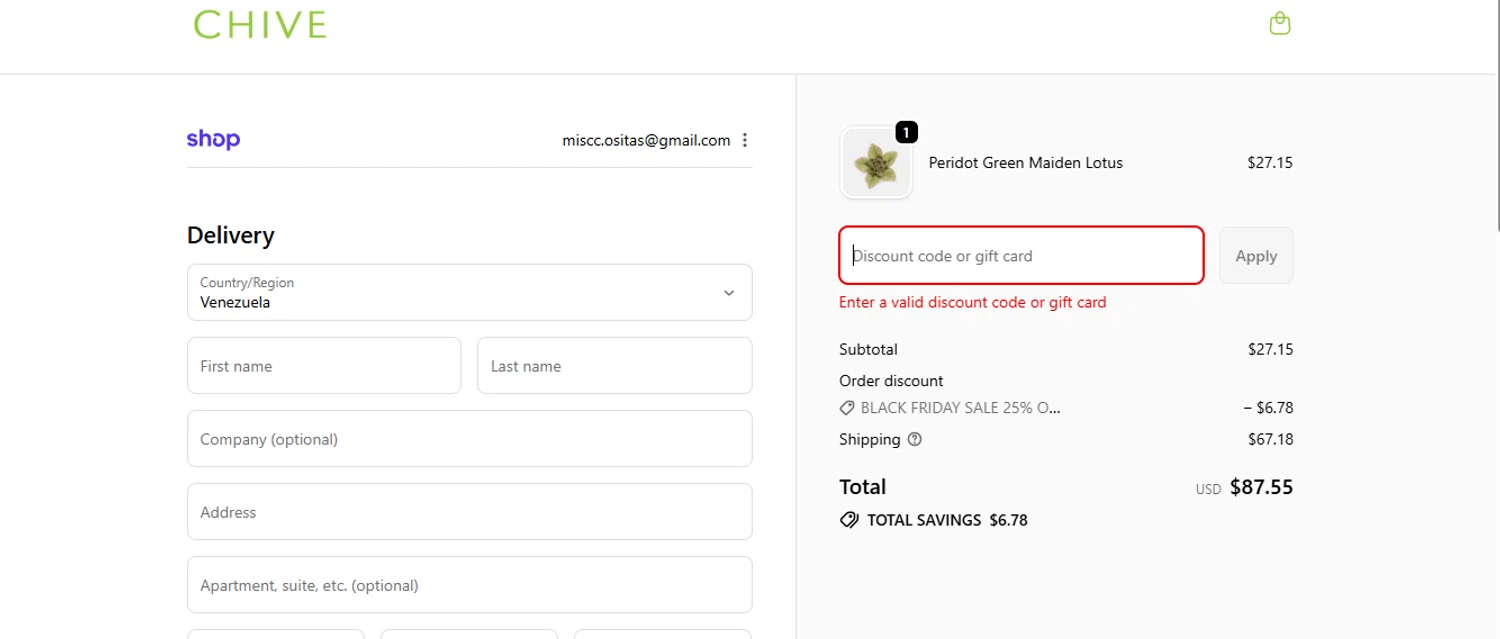
Task: Click the discount amount − $6.78
Action: point(1268,408)
